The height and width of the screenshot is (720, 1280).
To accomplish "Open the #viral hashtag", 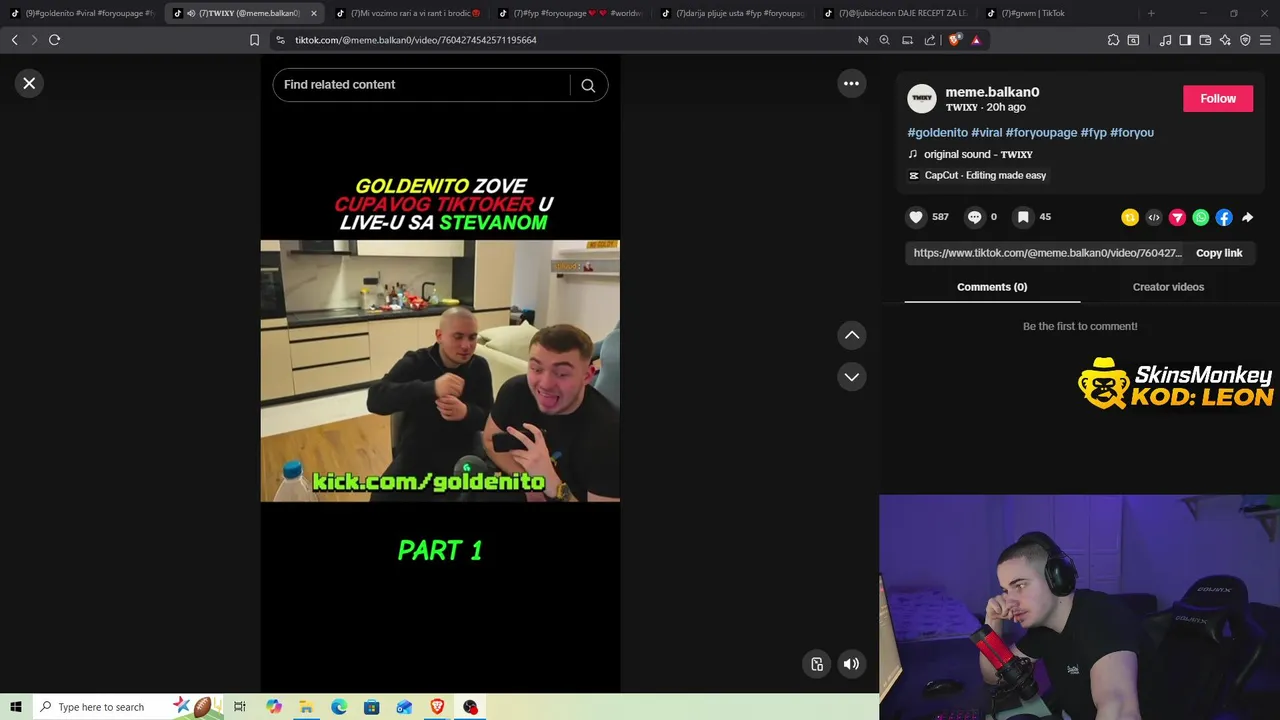I will pos(986,132).
